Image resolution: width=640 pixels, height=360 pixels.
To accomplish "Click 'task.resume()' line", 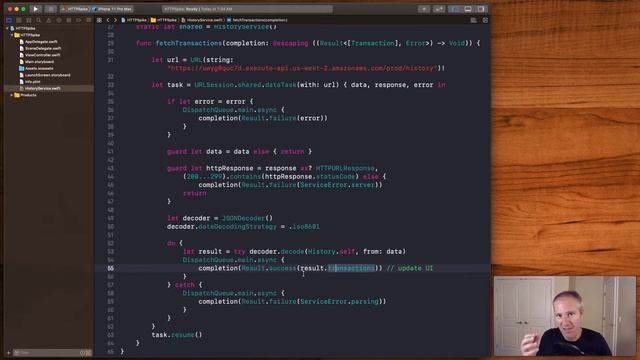I will click(177, 335).
